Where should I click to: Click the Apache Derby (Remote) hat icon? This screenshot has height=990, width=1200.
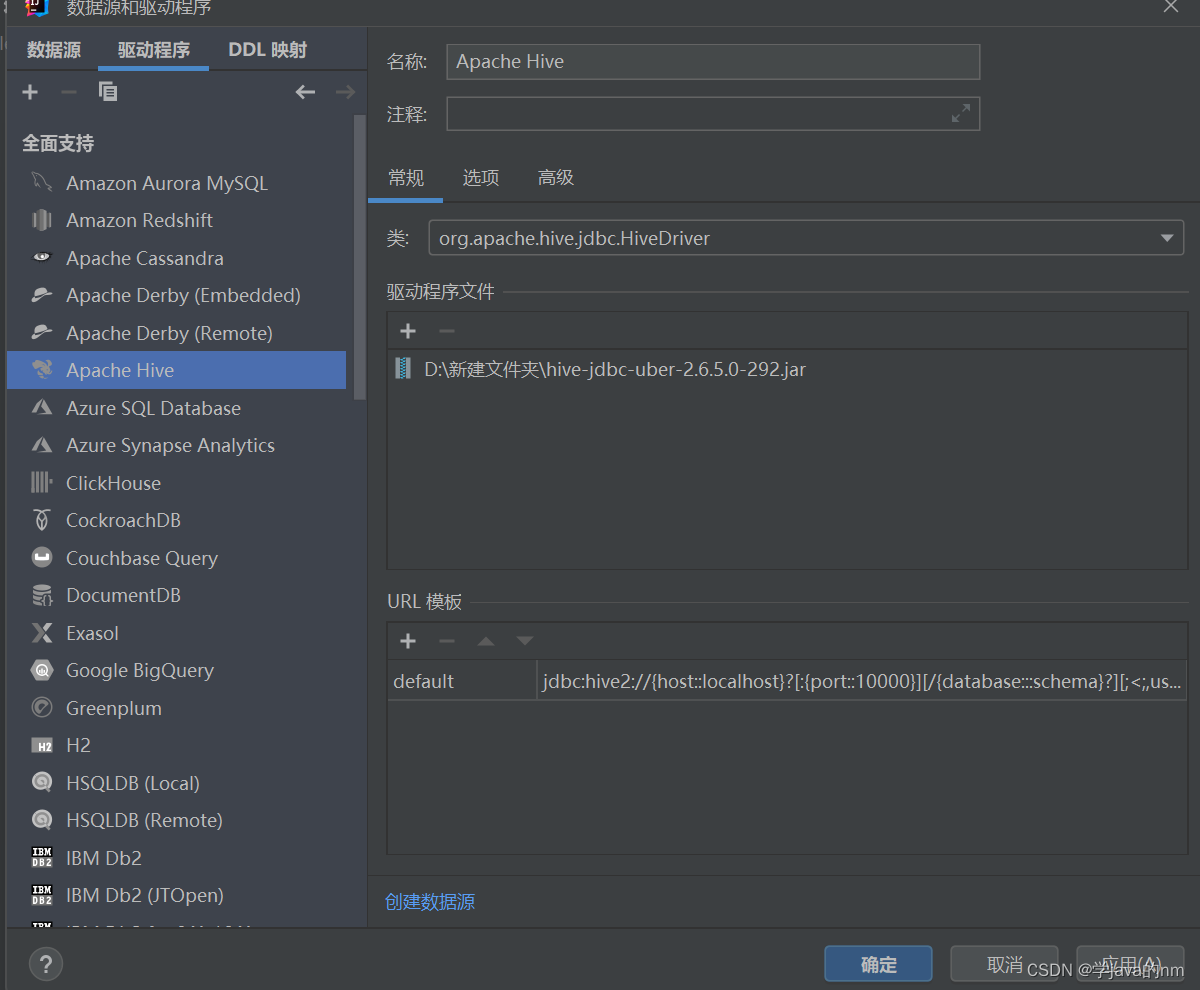pyautogui.click(x=41, y=333)
